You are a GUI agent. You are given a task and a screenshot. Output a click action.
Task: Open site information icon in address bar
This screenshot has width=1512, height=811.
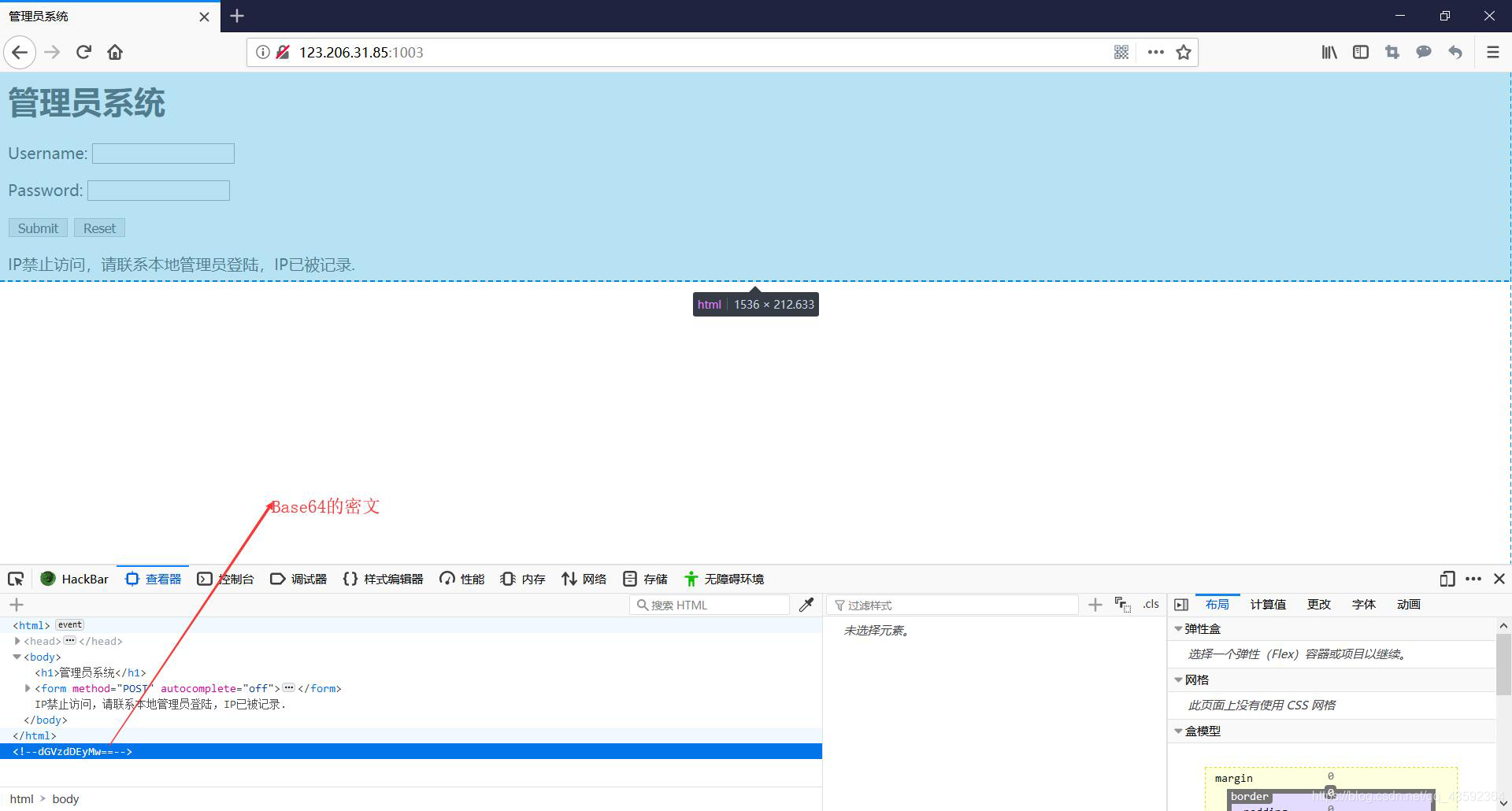262,52
